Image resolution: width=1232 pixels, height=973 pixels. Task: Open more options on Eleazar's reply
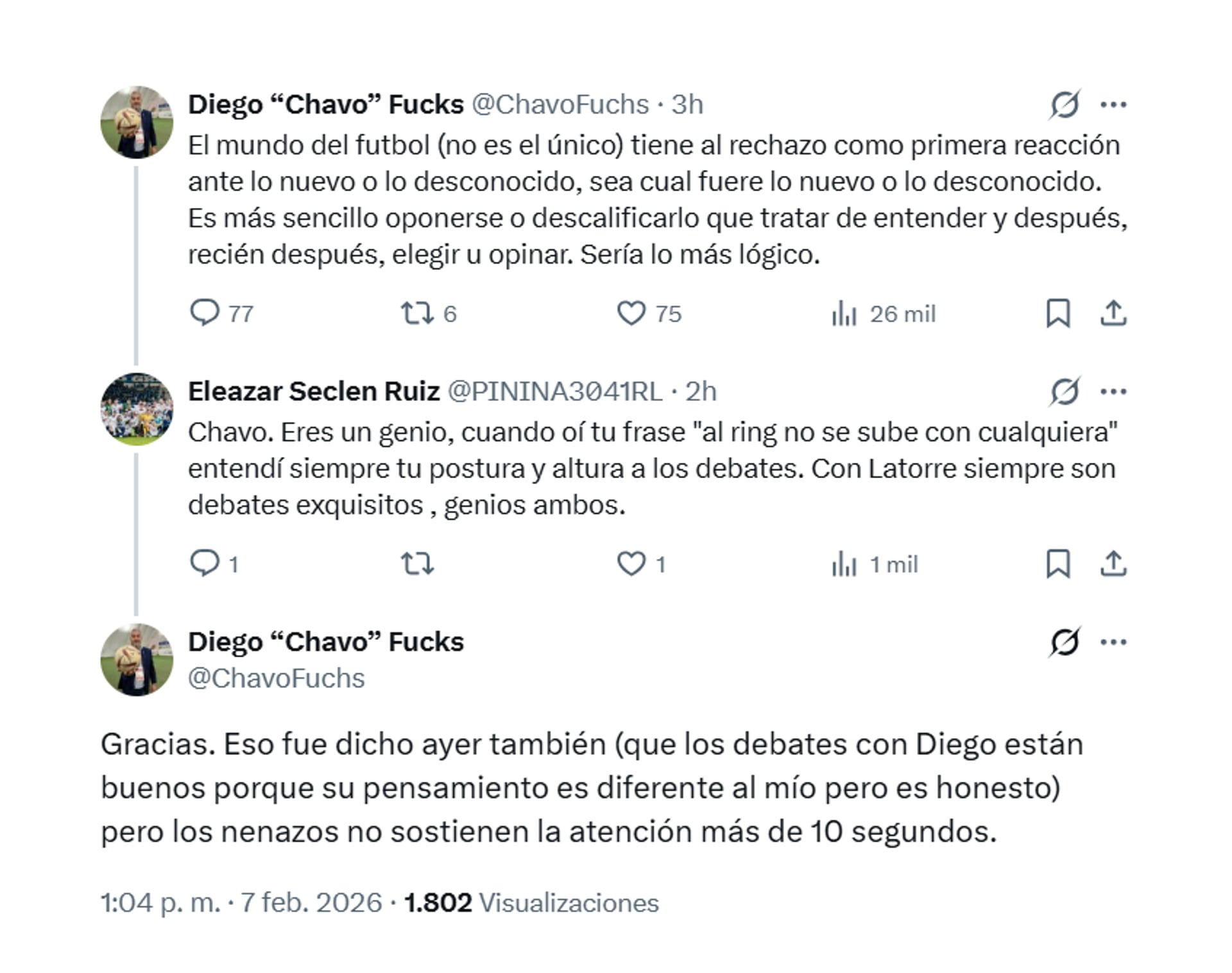(x=1113, y=392)
